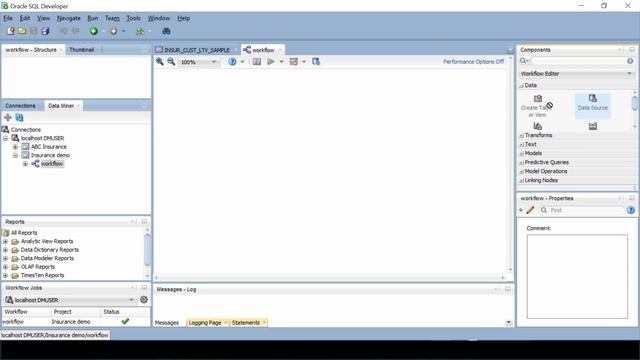
Task: Click the blue help icon in workflow toolbar
Action: tap(232, 62)
